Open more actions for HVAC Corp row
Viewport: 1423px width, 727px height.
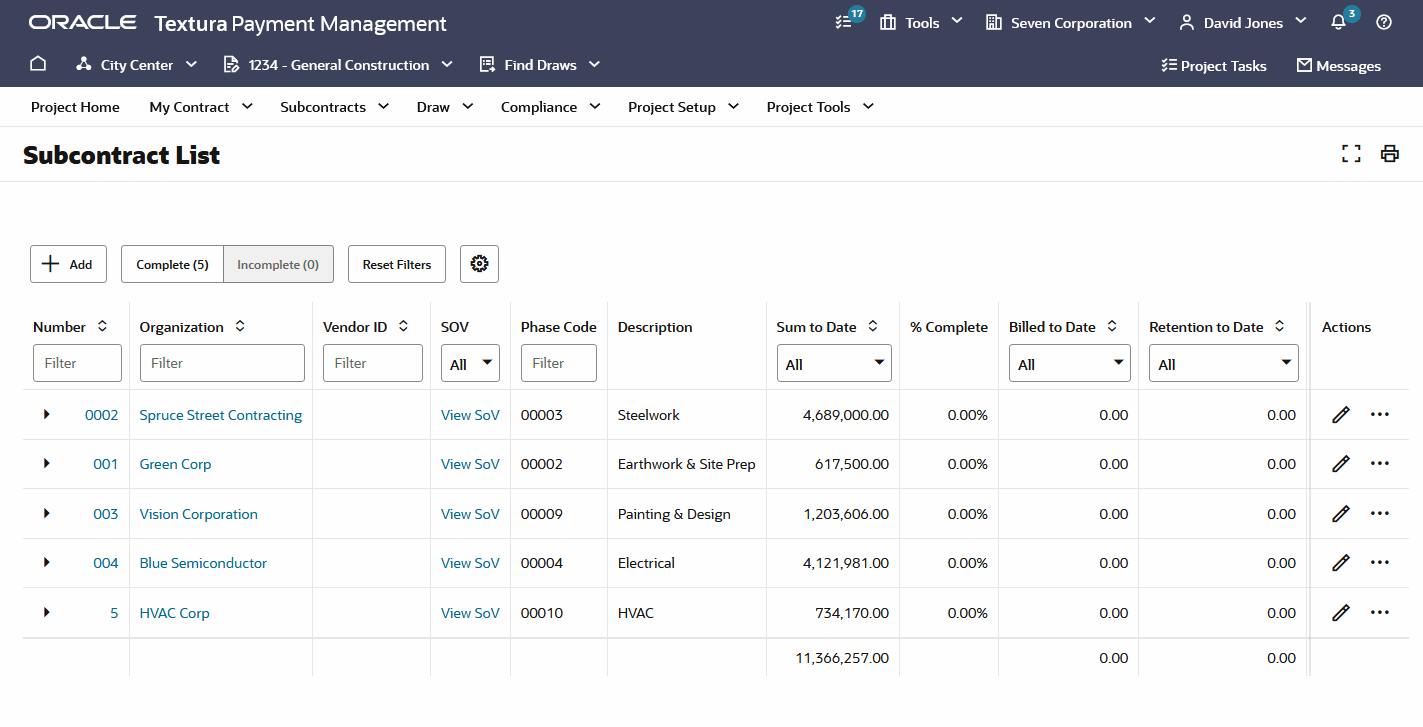coord(1380,613)
